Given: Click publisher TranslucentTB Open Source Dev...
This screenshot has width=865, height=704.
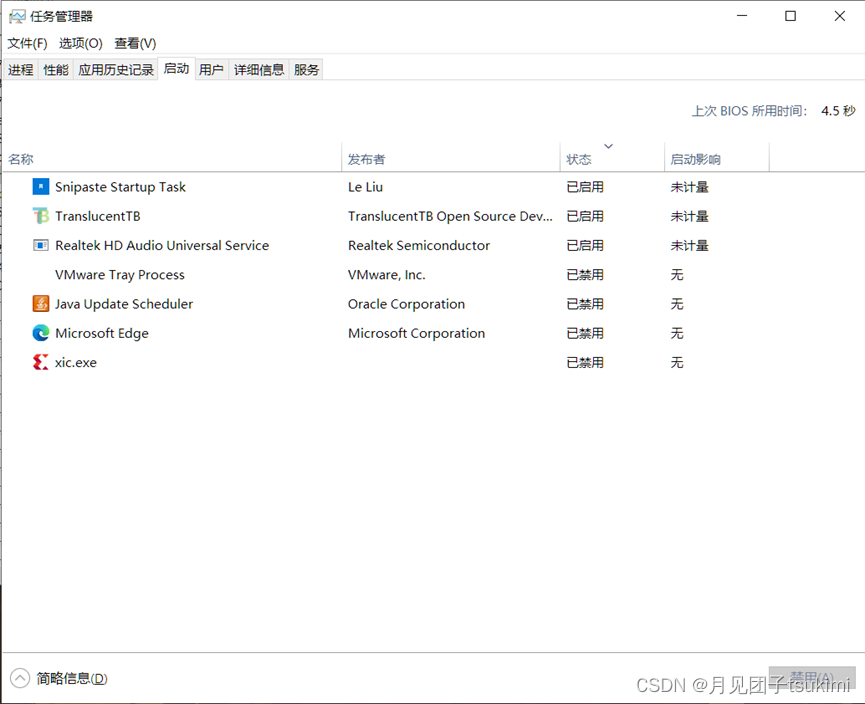Looking at the screenshot, I should pos(450,216).
